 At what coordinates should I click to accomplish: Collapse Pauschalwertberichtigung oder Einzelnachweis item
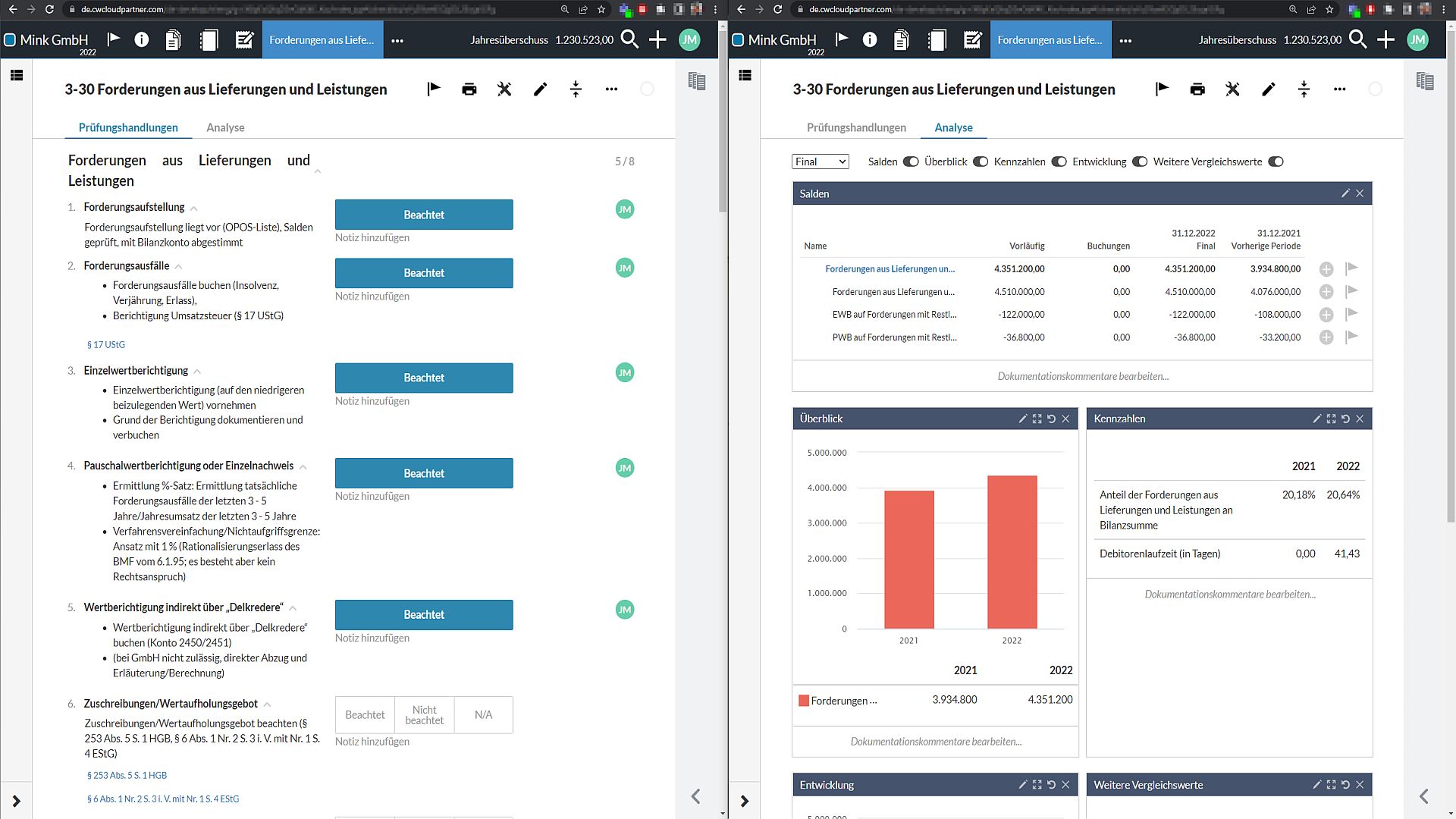(x=303, y=467)
